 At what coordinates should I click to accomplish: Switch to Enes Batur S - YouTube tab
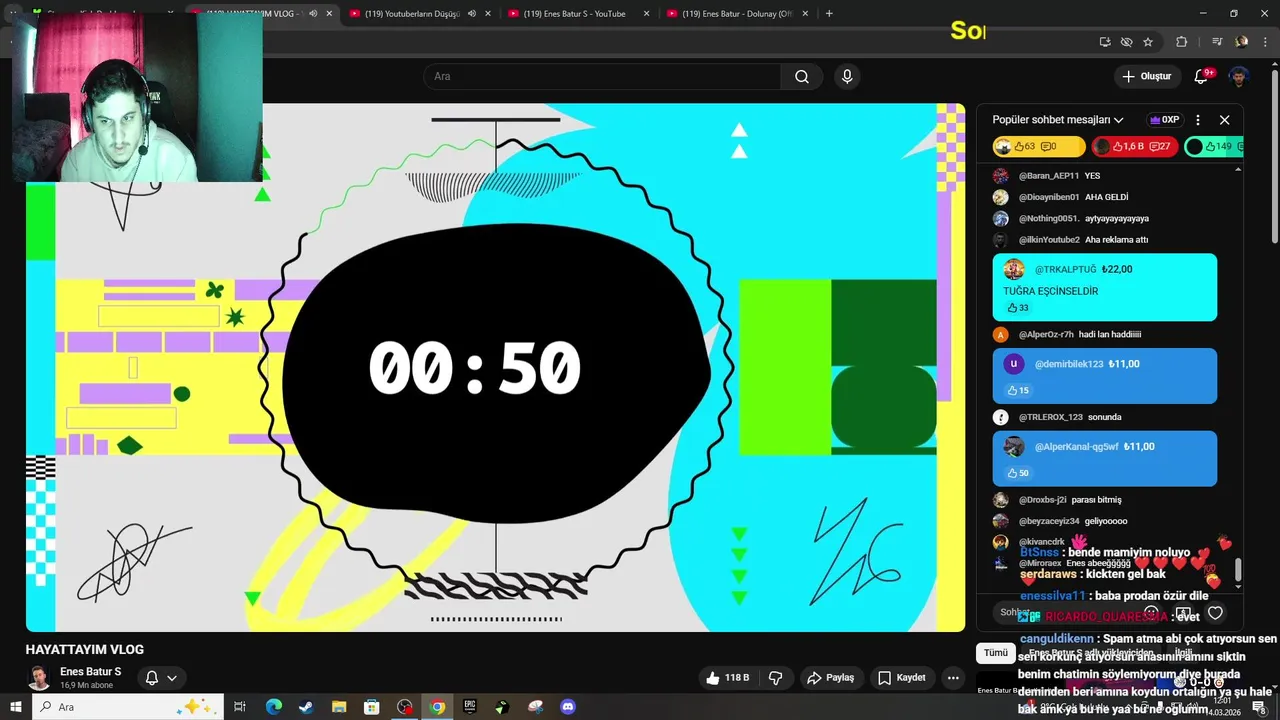click(x=574, y=14)
